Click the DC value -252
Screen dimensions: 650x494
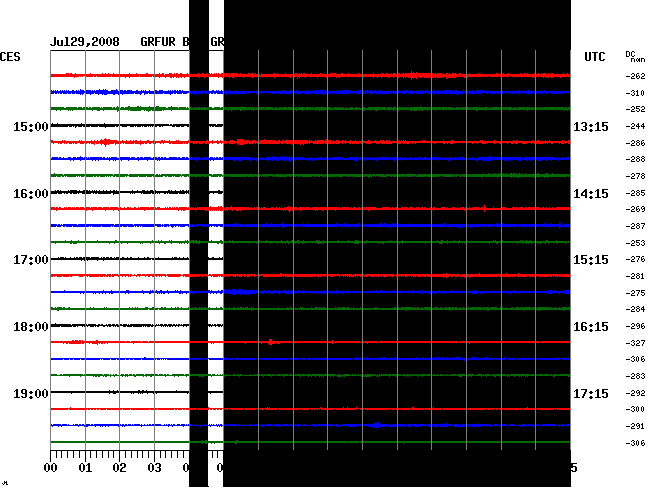pos(635,109)
